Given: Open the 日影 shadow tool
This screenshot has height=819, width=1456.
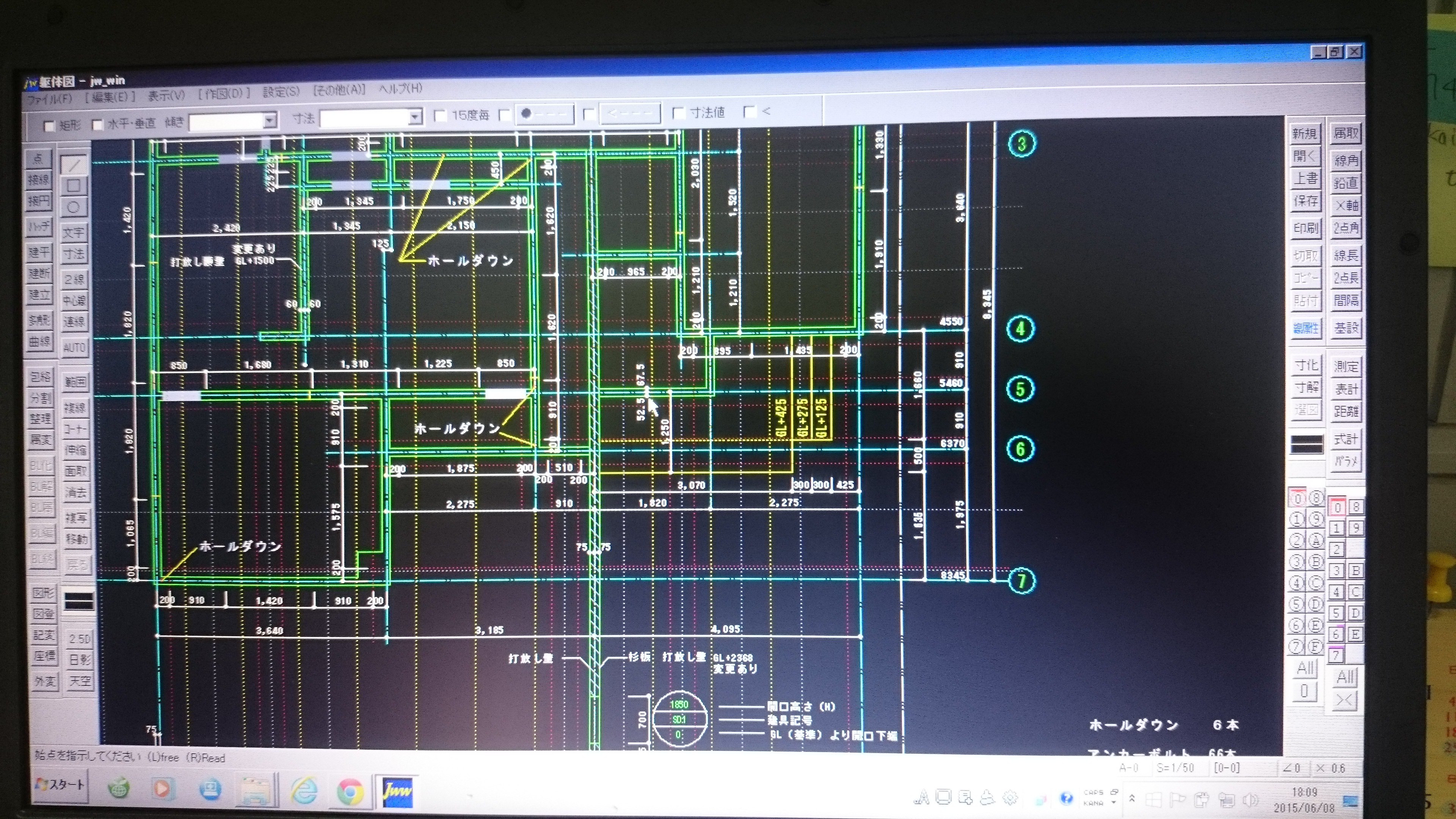Looking at the screenshot, I should [80, 660].
